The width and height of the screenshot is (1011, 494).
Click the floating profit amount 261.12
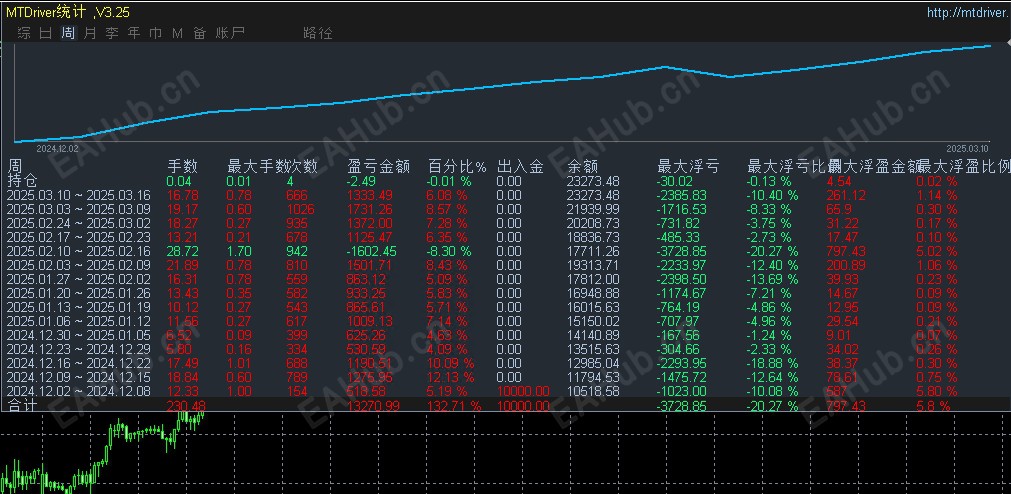tap(846, 195)
